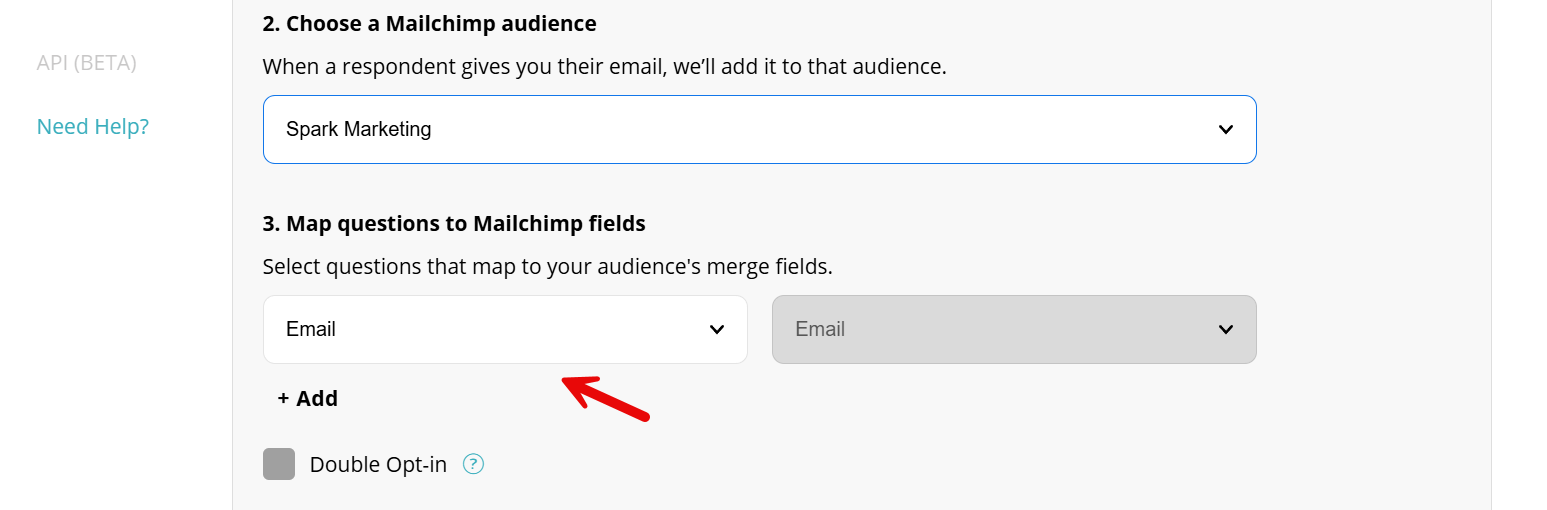The height and width of the screenshot is (510, 1547).
Task: Click the plus sign beside Add
Action: point(284,399)
